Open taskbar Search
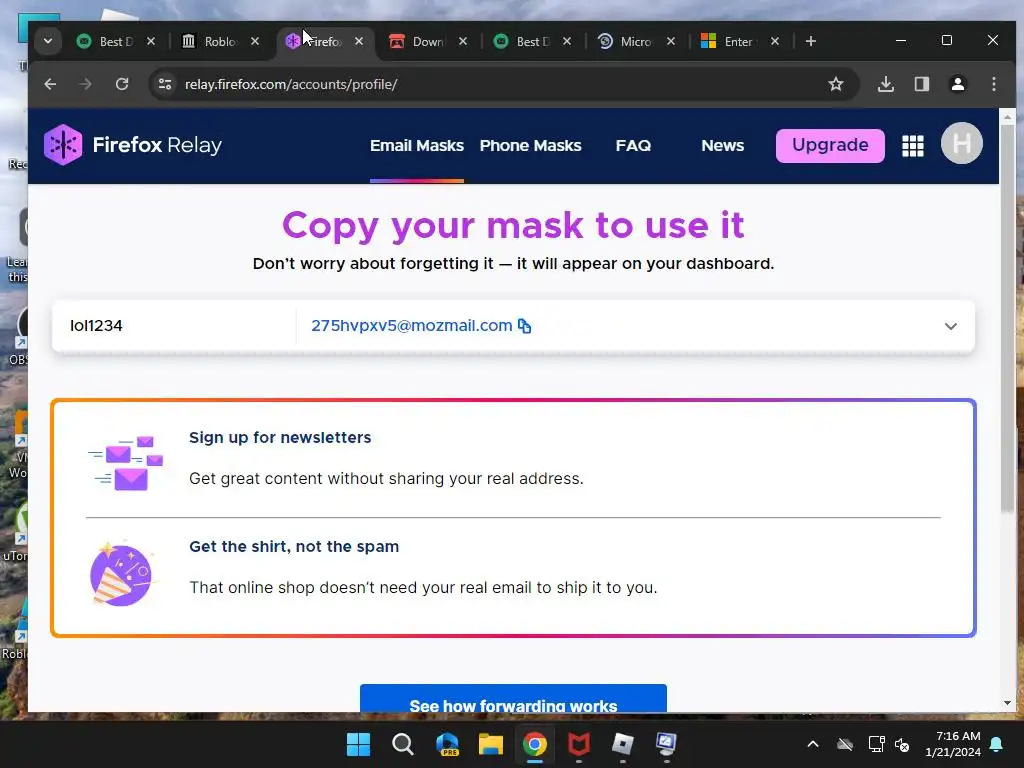The width and height of the screenshot is (1024, 768). tap(402, 744)
